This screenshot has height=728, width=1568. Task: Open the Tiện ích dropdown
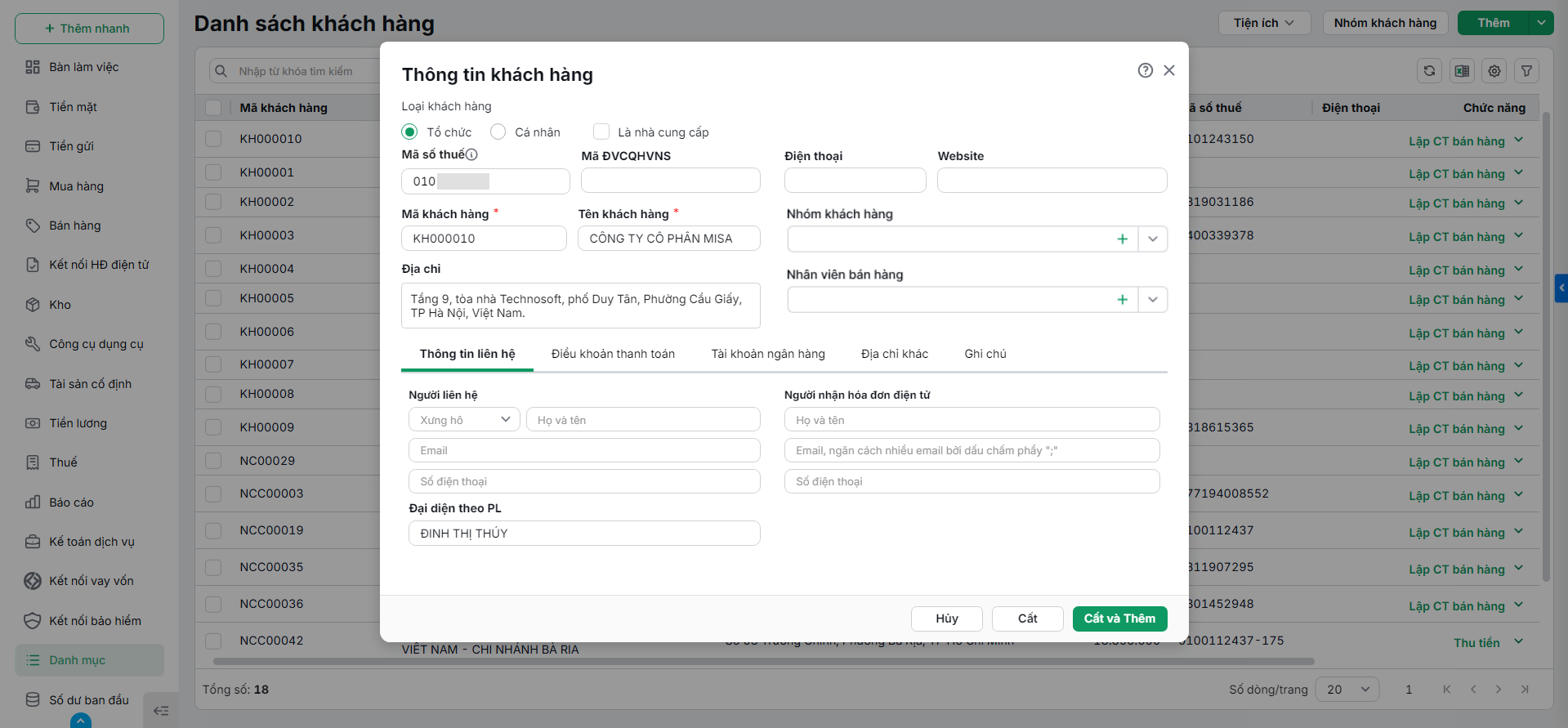tap(1265, 23)
